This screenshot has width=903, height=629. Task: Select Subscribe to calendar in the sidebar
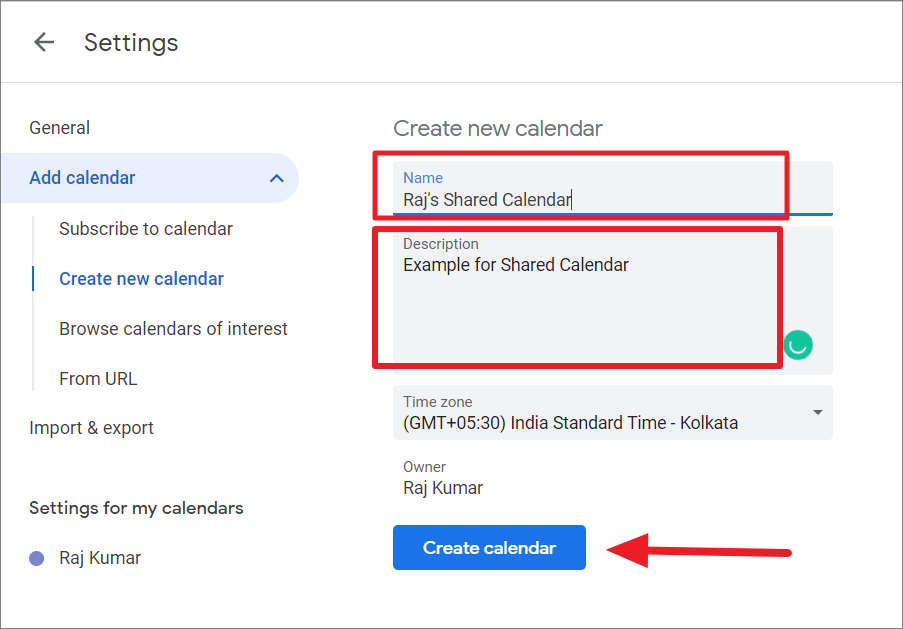coord(145,228)
